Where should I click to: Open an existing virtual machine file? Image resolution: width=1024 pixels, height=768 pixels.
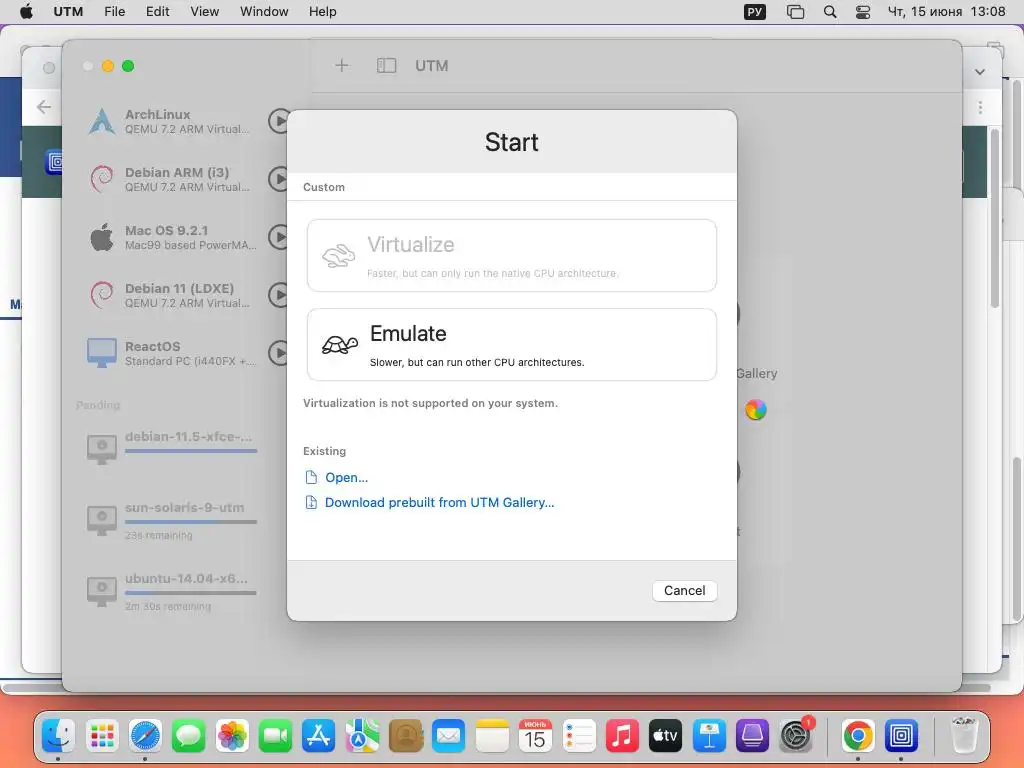click(346, 477)
